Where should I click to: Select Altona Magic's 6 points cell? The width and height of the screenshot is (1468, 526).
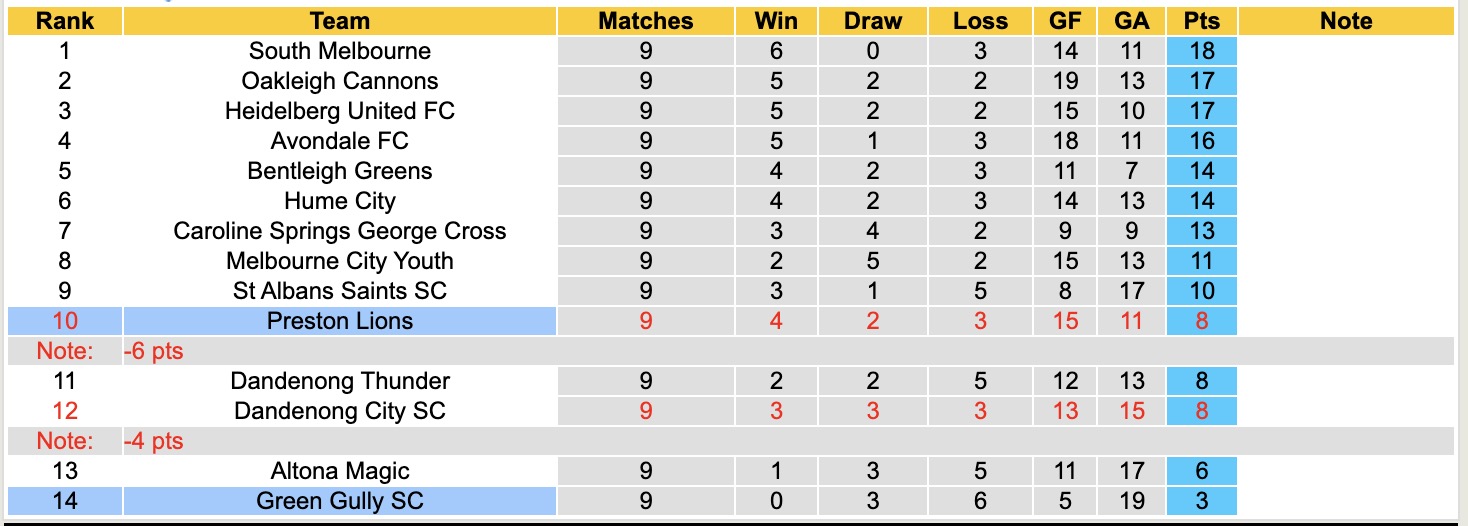1201,471
